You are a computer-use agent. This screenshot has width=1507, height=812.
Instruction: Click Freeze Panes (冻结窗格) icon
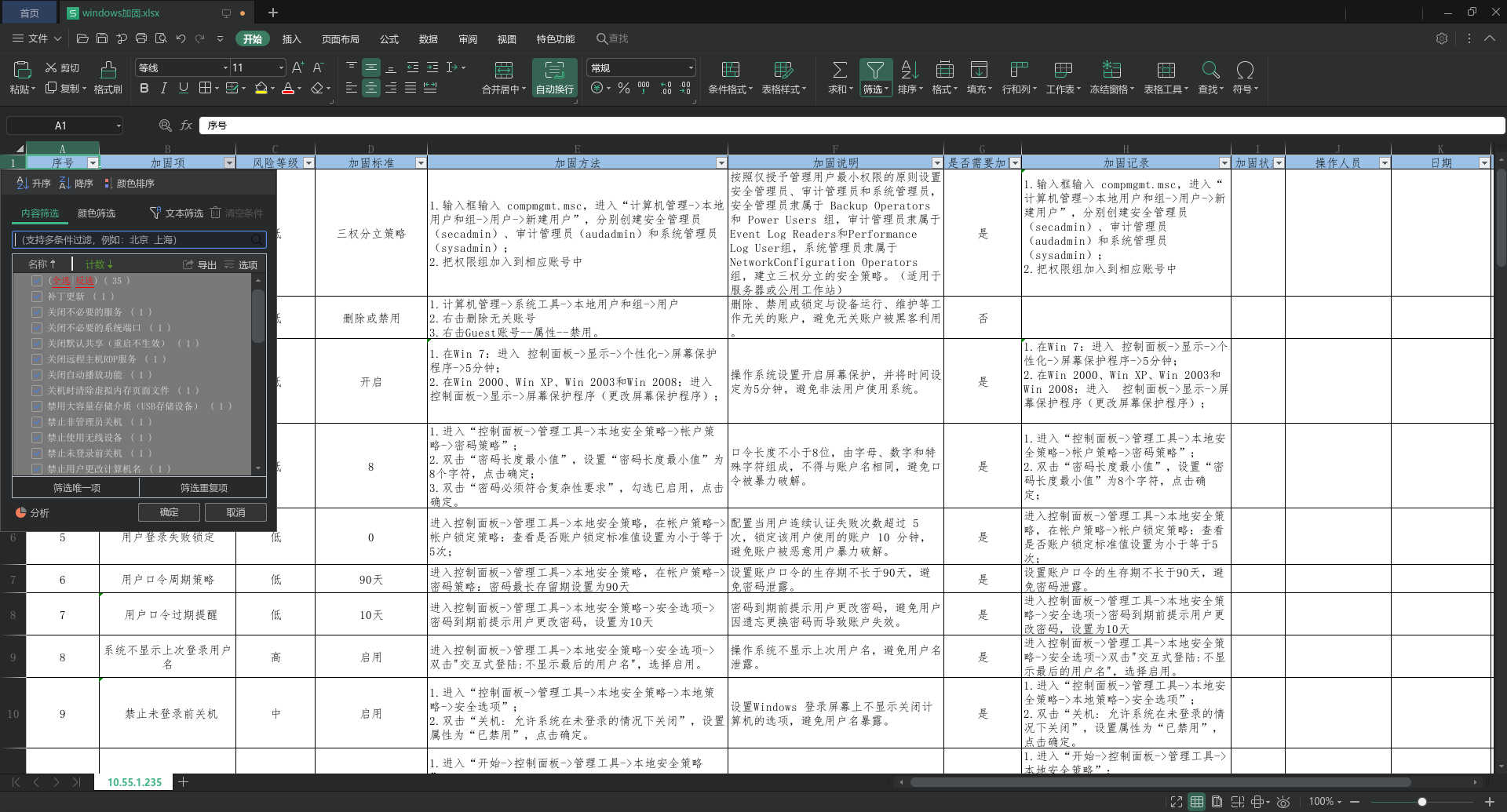click(x=1111, y=70)
